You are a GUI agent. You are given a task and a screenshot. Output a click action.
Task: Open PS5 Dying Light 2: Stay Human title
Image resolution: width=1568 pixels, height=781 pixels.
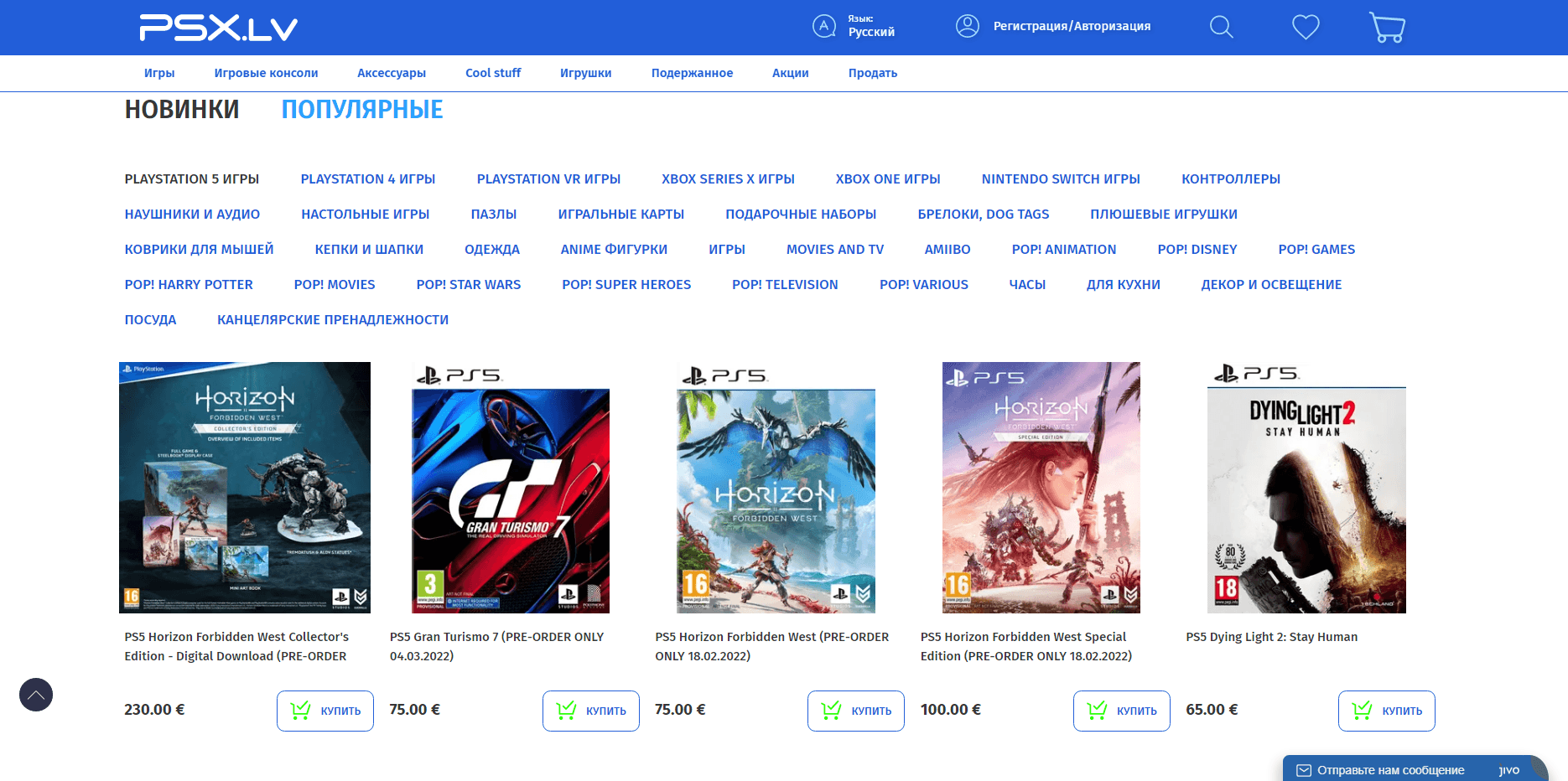coord(1272,637)
